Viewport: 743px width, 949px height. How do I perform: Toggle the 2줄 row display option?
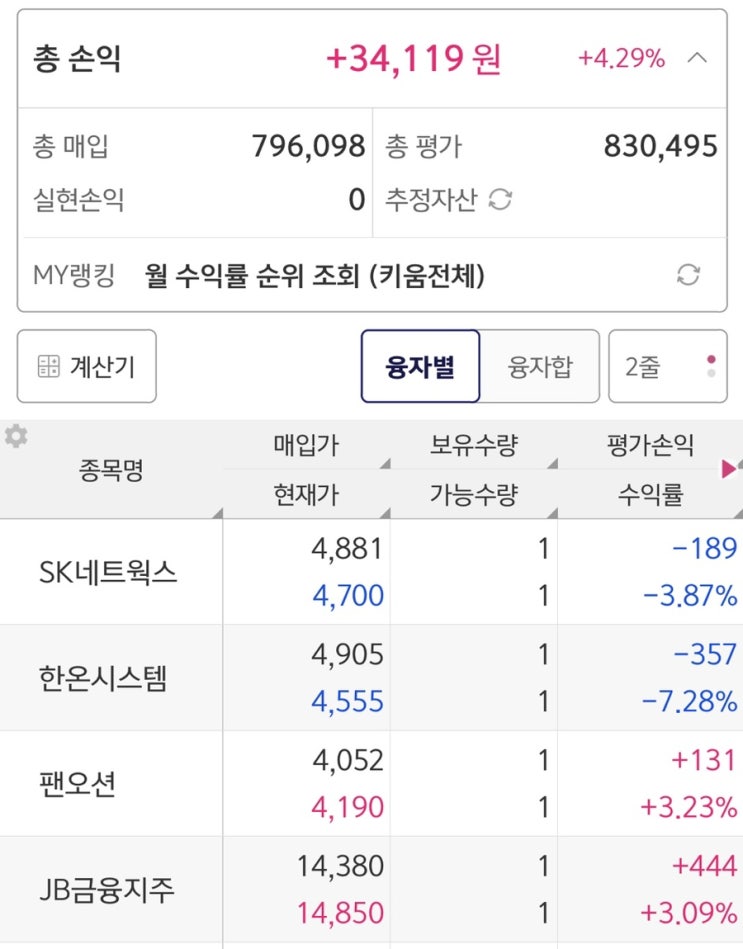tap(667, 366)
